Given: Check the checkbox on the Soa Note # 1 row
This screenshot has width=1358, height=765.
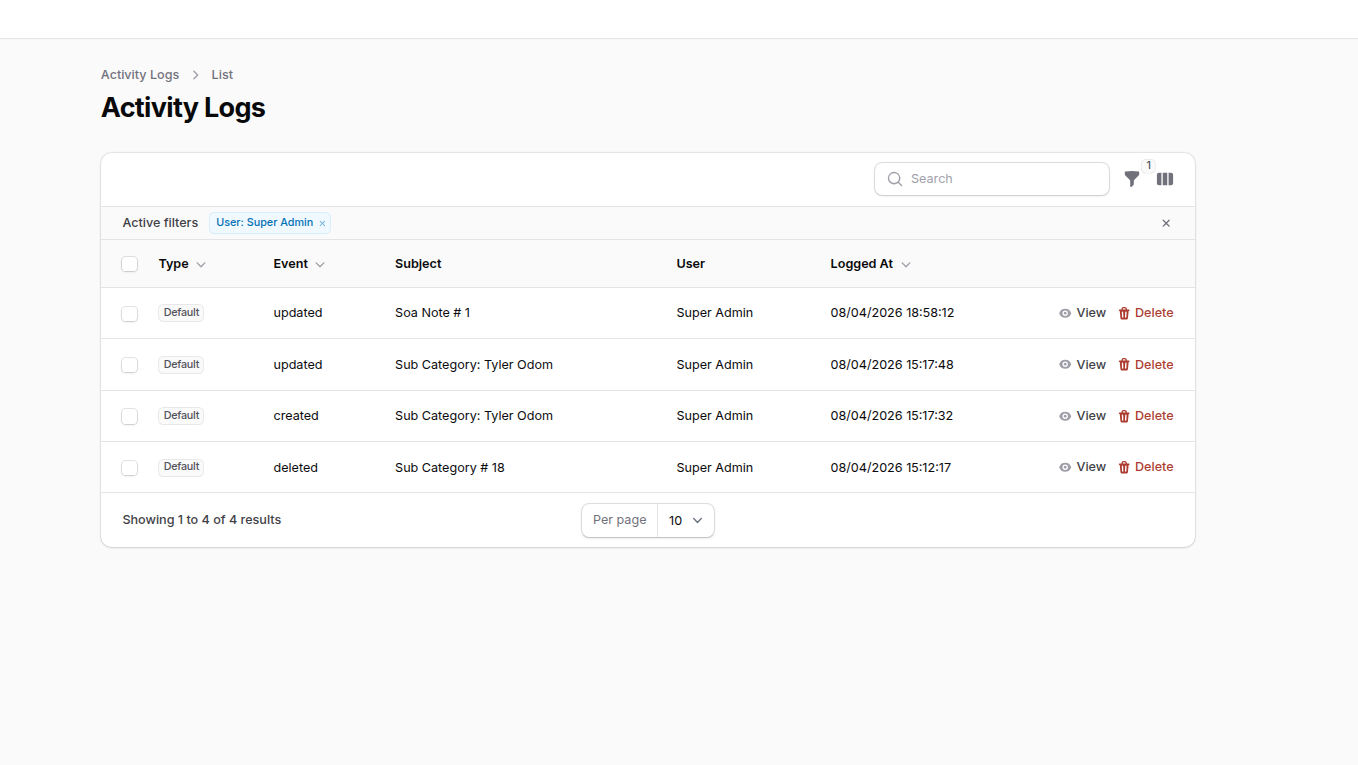Looking at the screenshot, I should [129, 313].
